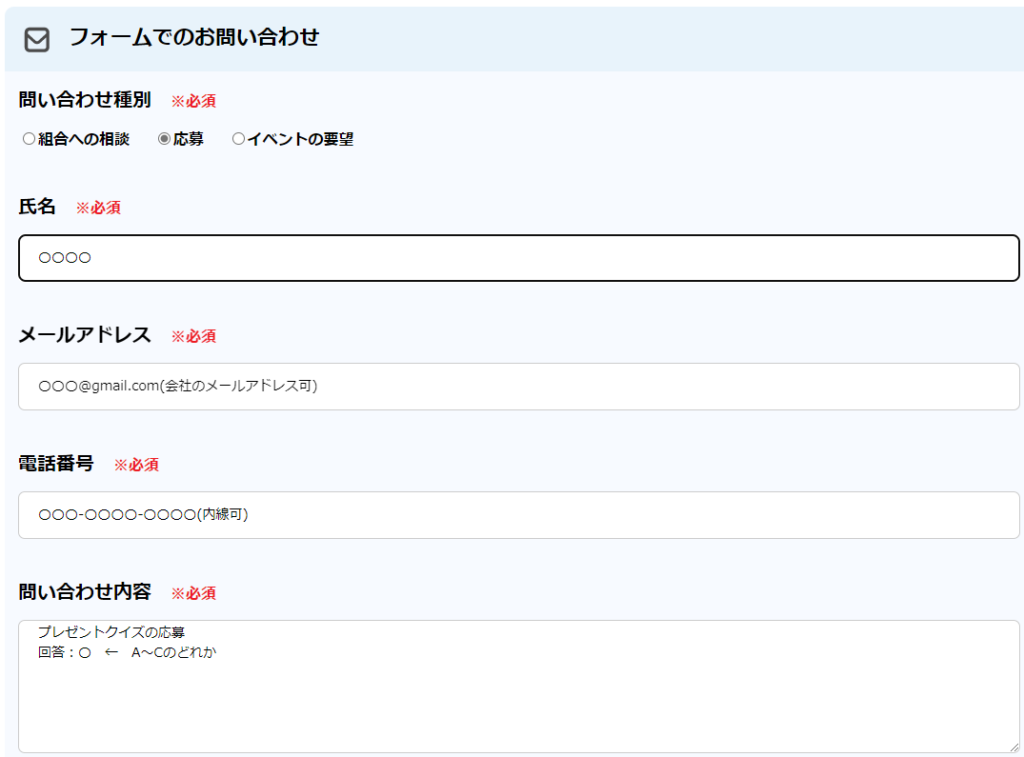Screen dimensions: 1024x757
Task: Select the 組合への相談 radio button
Action: [x=29, y=140]
